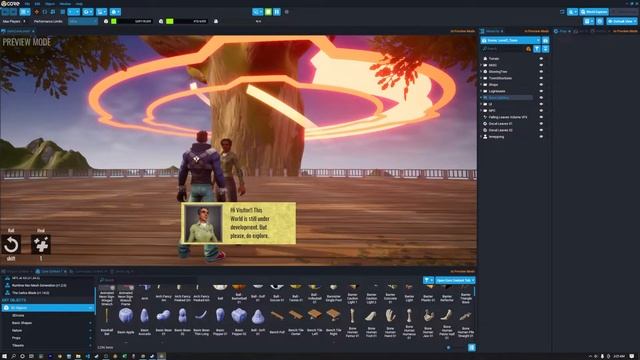Click the house button beside the scene dropdown
Screen dimensions: 640x360
coord(545,40)
